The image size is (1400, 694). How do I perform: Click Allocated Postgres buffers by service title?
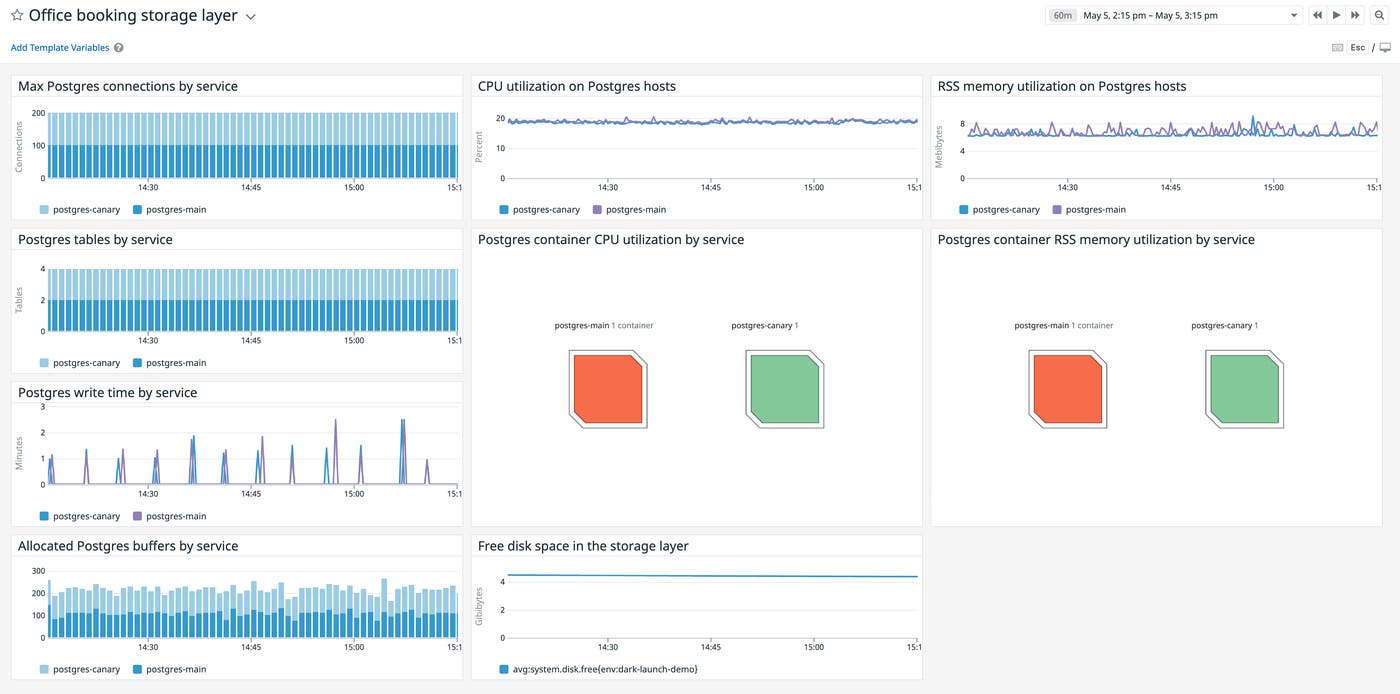[128, 546]
